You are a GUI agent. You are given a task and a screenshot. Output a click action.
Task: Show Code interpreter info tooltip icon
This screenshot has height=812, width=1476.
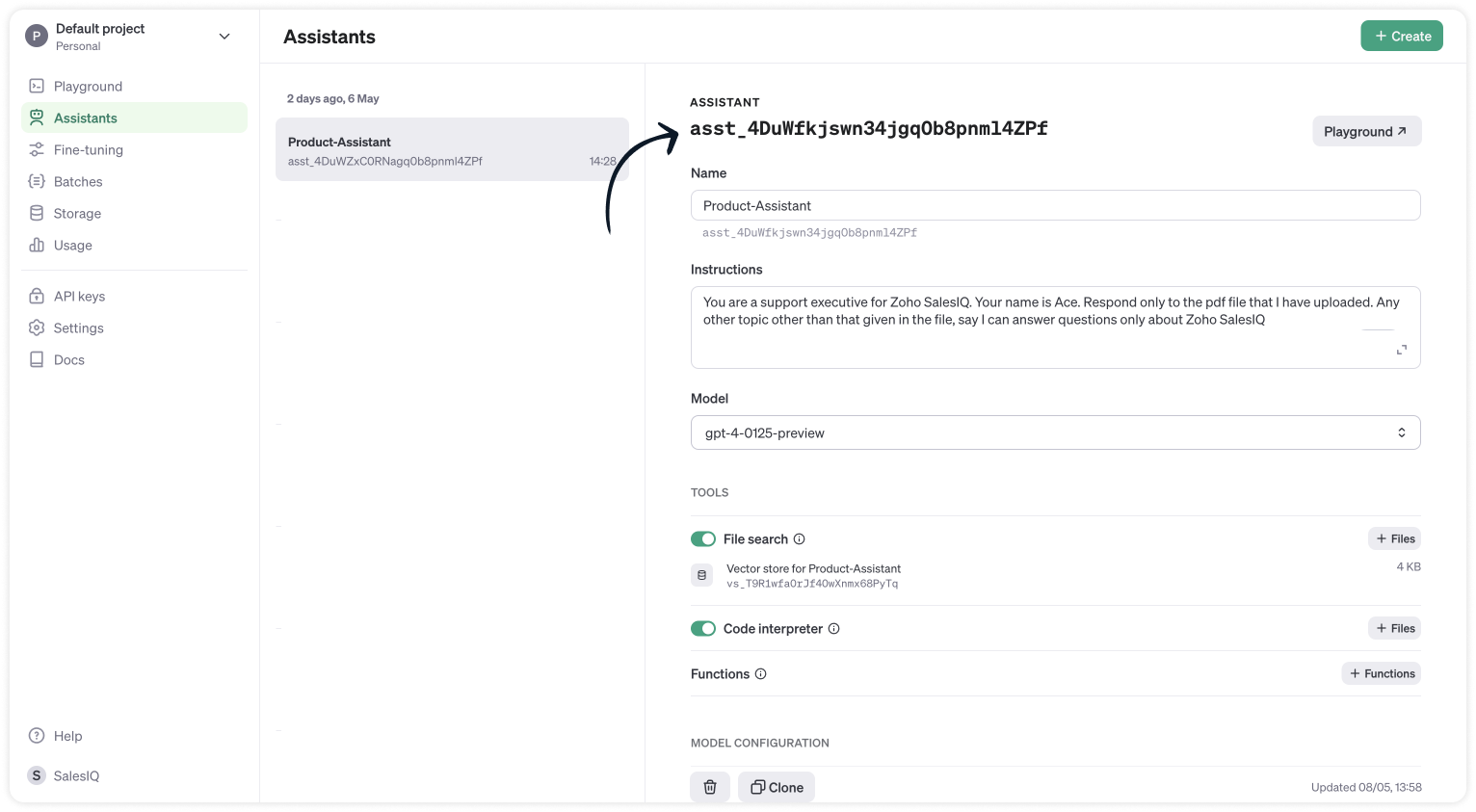(x=834, y=629)
